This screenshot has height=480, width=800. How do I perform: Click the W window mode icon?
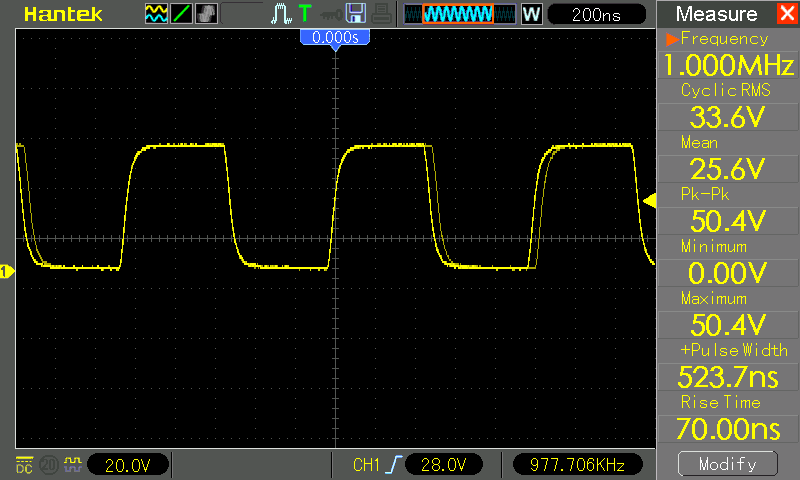[x=531, y=14]
